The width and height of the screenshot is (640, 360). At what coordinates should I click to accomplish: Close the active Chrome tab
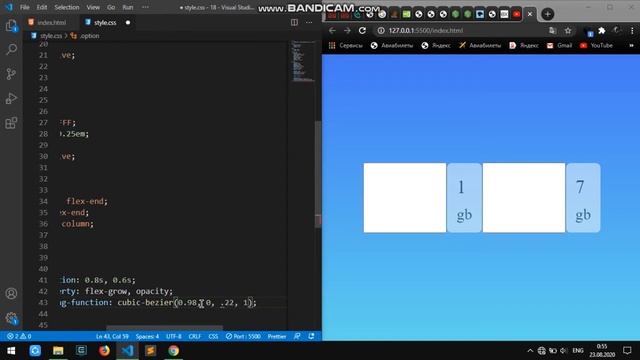(x=530, y=14)
